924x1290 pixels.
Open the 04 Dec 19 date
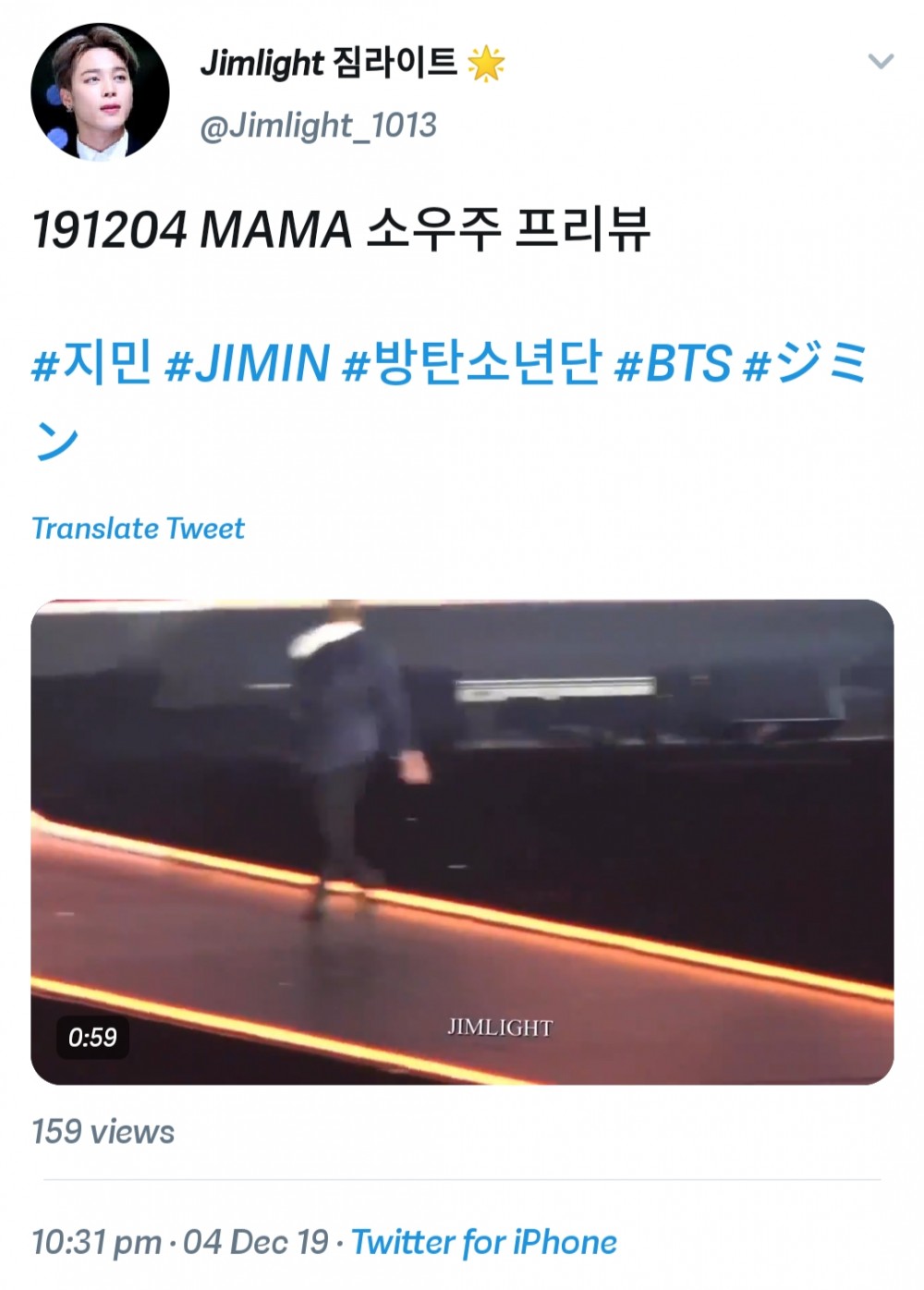point(256,1241)
